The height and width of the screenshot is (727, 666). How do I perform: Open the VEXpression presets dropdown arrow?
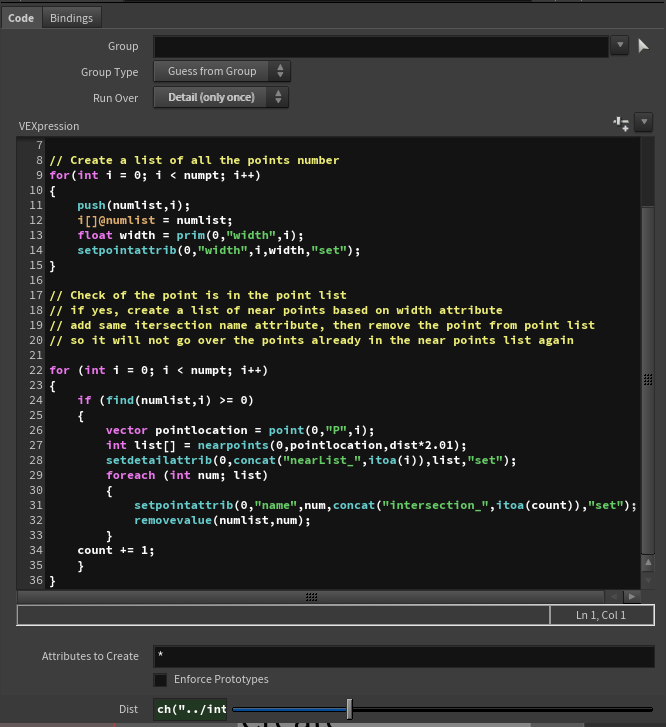click(x=644, y=122)
